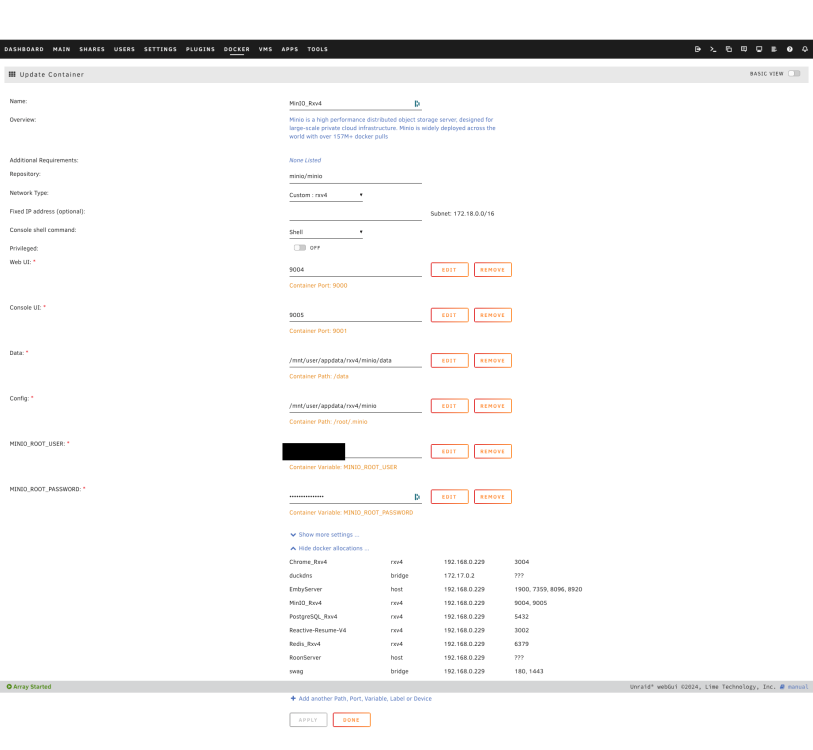
Task: Click the Chrome_Rxv4 allocation row
Action: click(x=409, y=562)
